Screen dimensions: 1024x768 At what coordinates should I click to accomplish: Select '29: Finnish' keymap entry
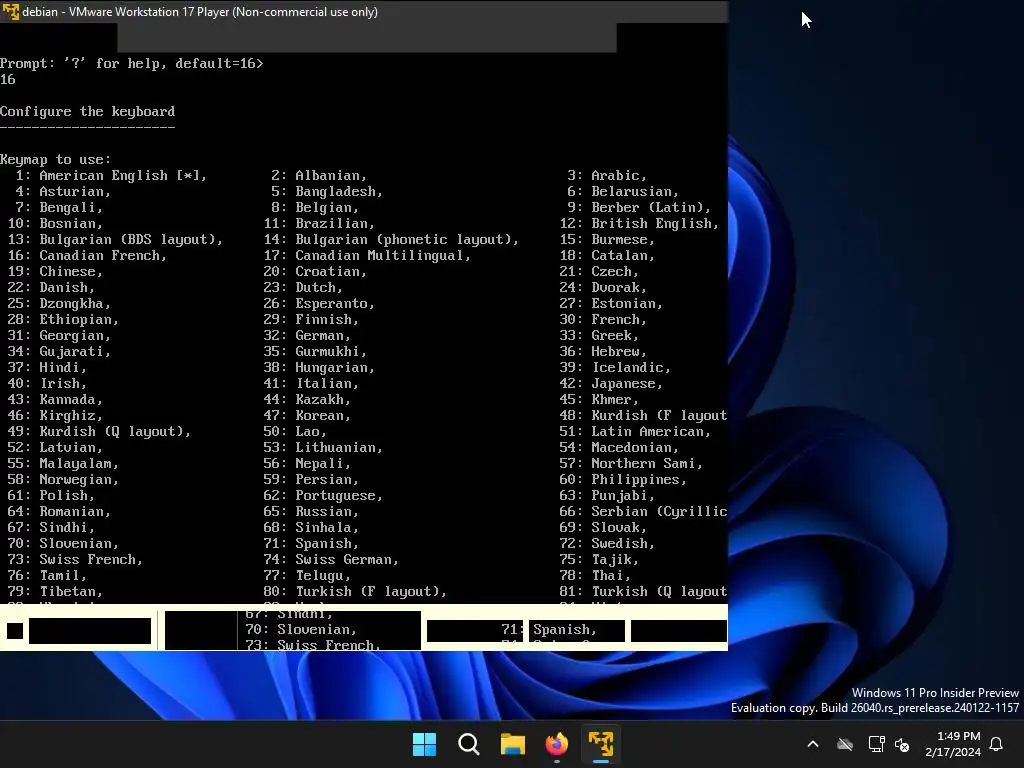pyautogui.click(x=312, y=319)
